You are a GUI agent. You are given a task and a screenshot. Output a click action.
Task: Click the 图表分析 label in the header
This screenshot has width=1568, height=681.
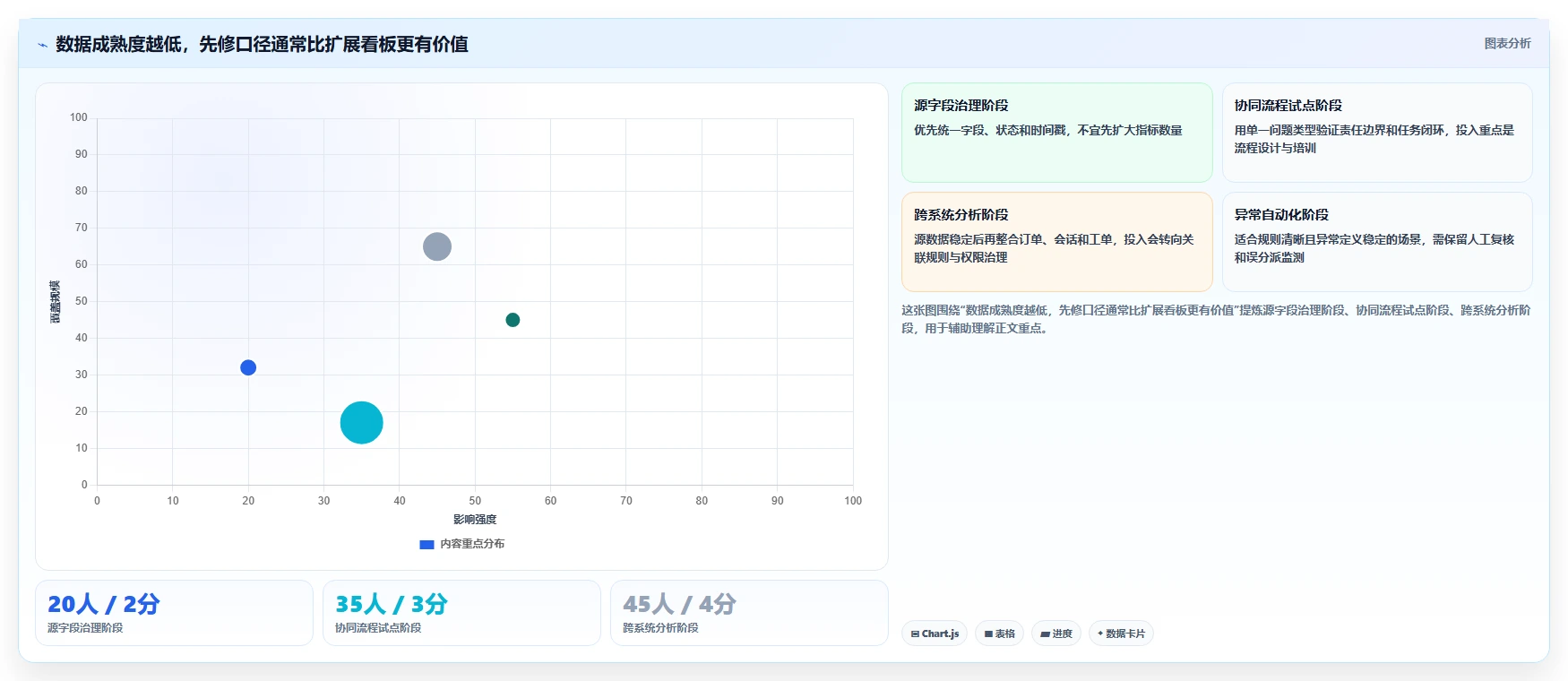point(1507,43)
